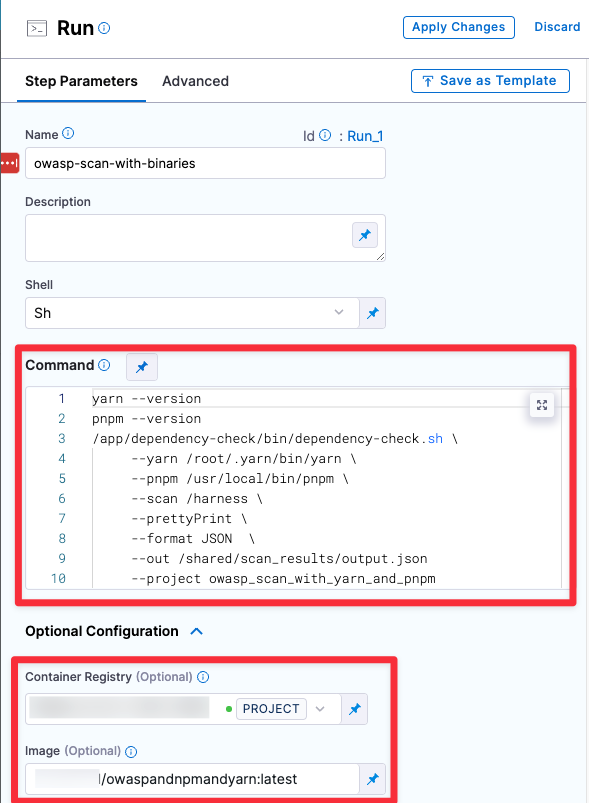Expand the command editor to fullscreen

point(541,405)
